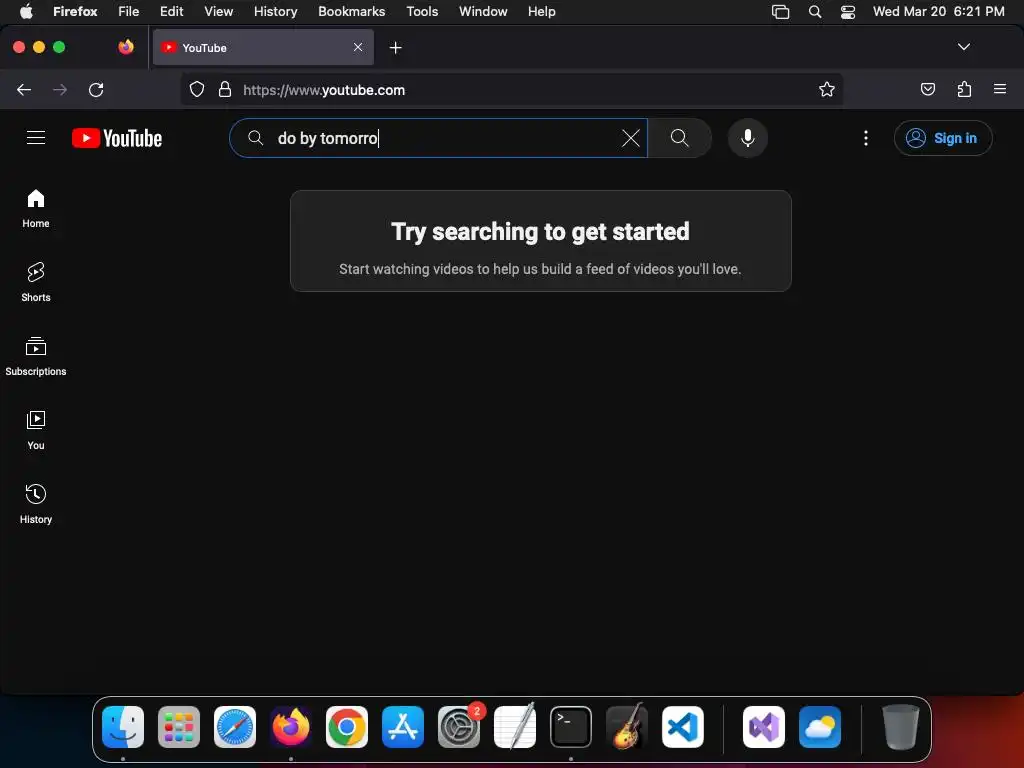Open the View menu

click(218, 11)
